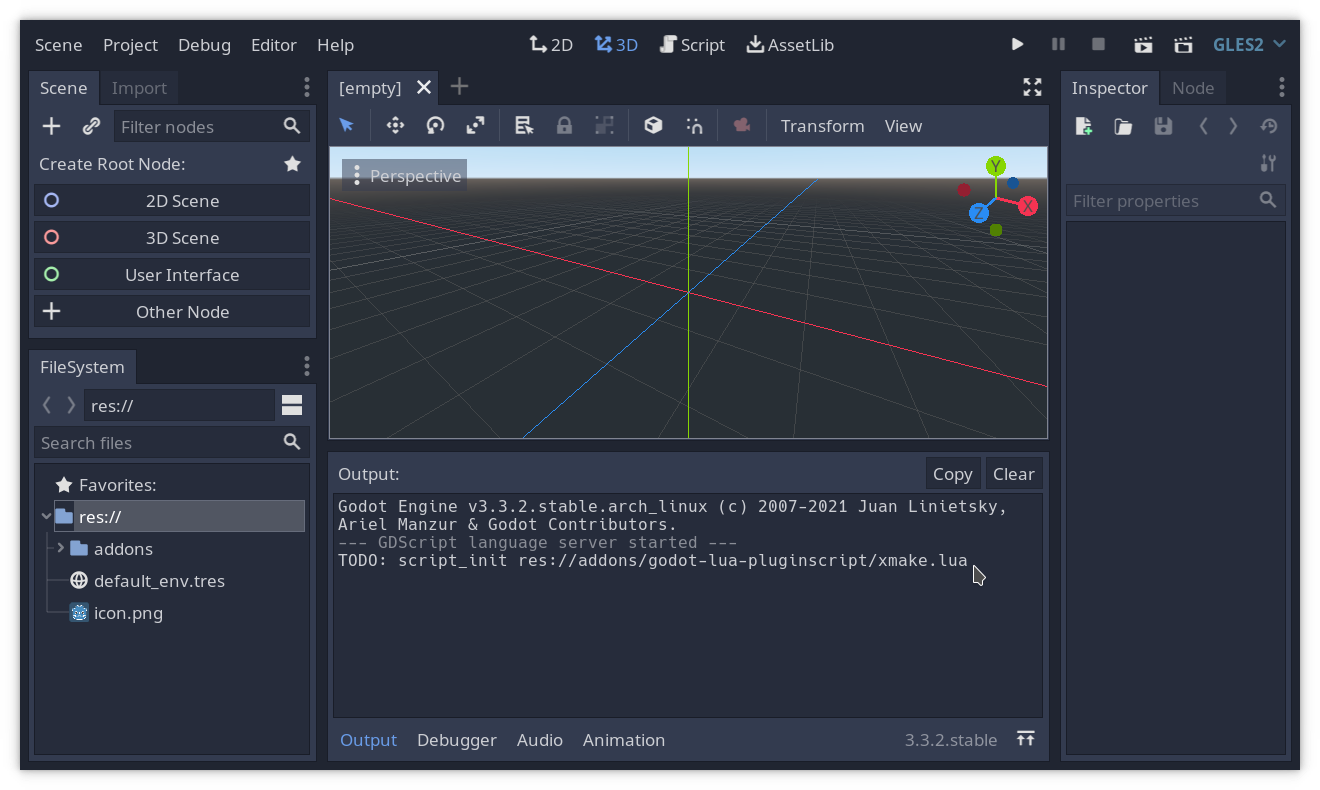The height and width of the screenshot is (790, 1320).
Task: Click the distraction-free mode expand icon
Action: [1033, 87]
